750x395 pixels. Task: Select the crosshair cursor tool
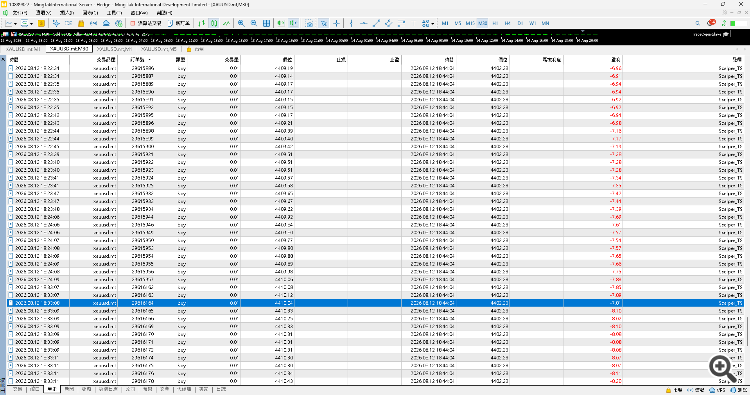(x=336, y=23)
